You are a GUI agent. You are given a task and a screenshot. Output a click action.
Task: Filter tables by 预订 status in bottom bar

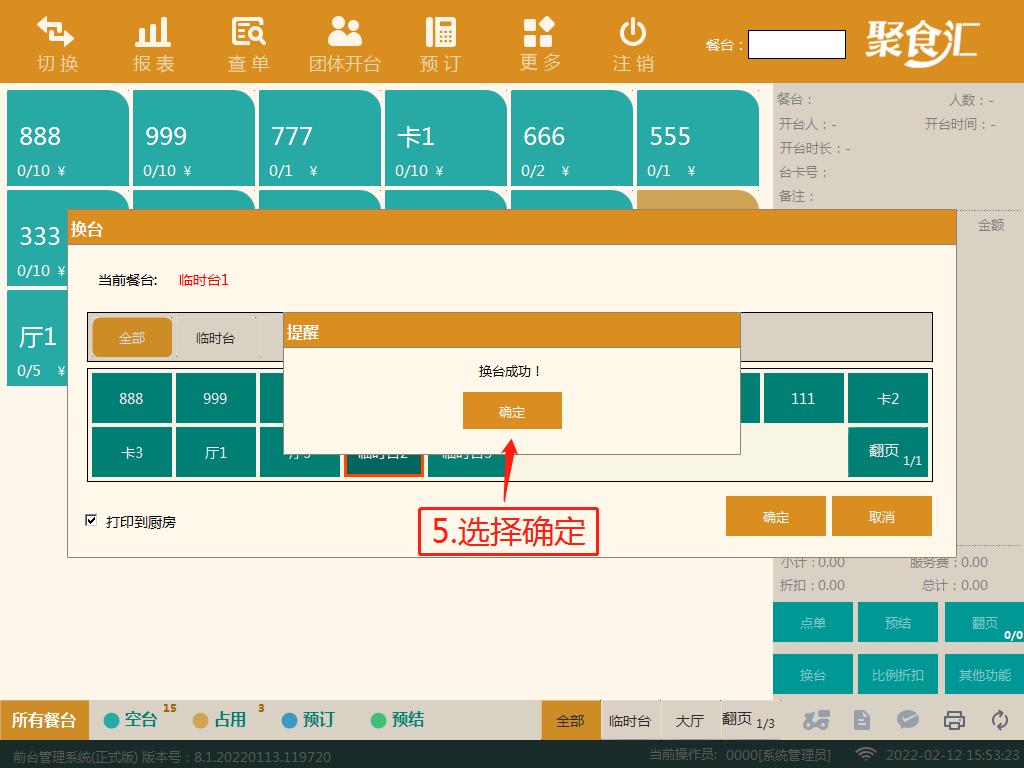(x=308, y=720)
